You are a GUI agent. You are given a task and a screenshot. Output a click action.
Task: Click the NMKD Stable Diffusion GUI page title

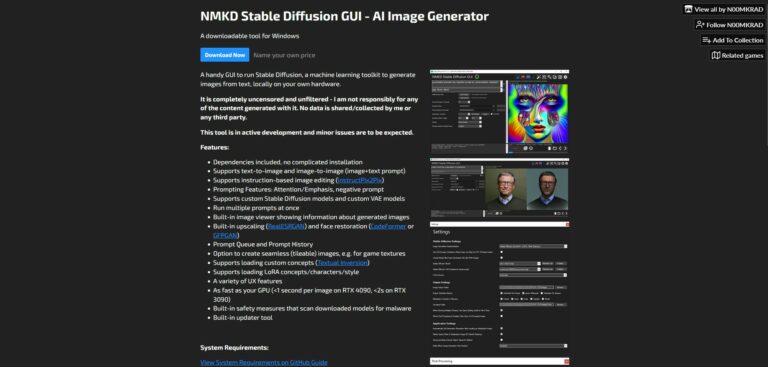(x=344, y=16)
